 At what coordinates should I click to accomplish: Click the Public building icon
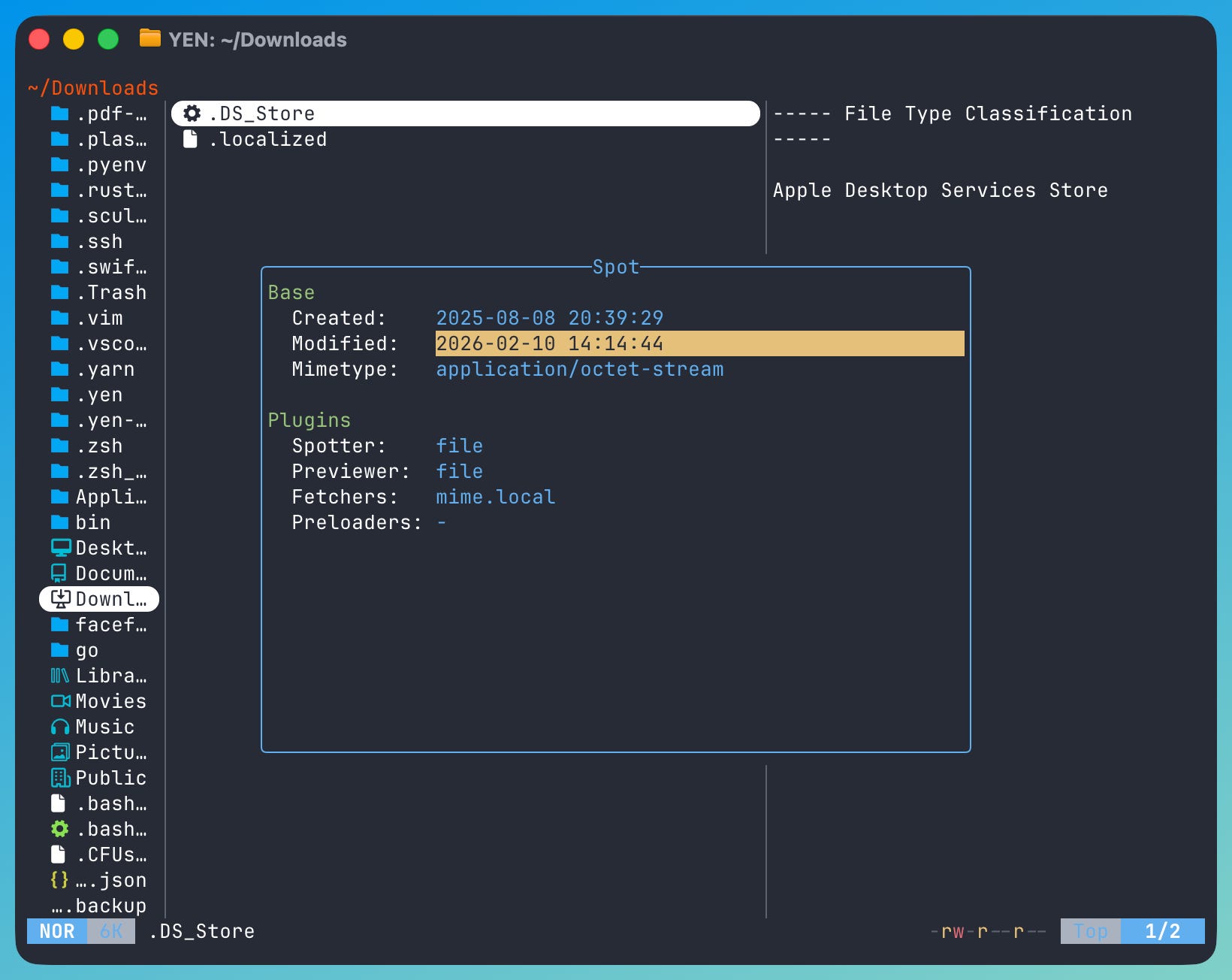click(61, 778)
